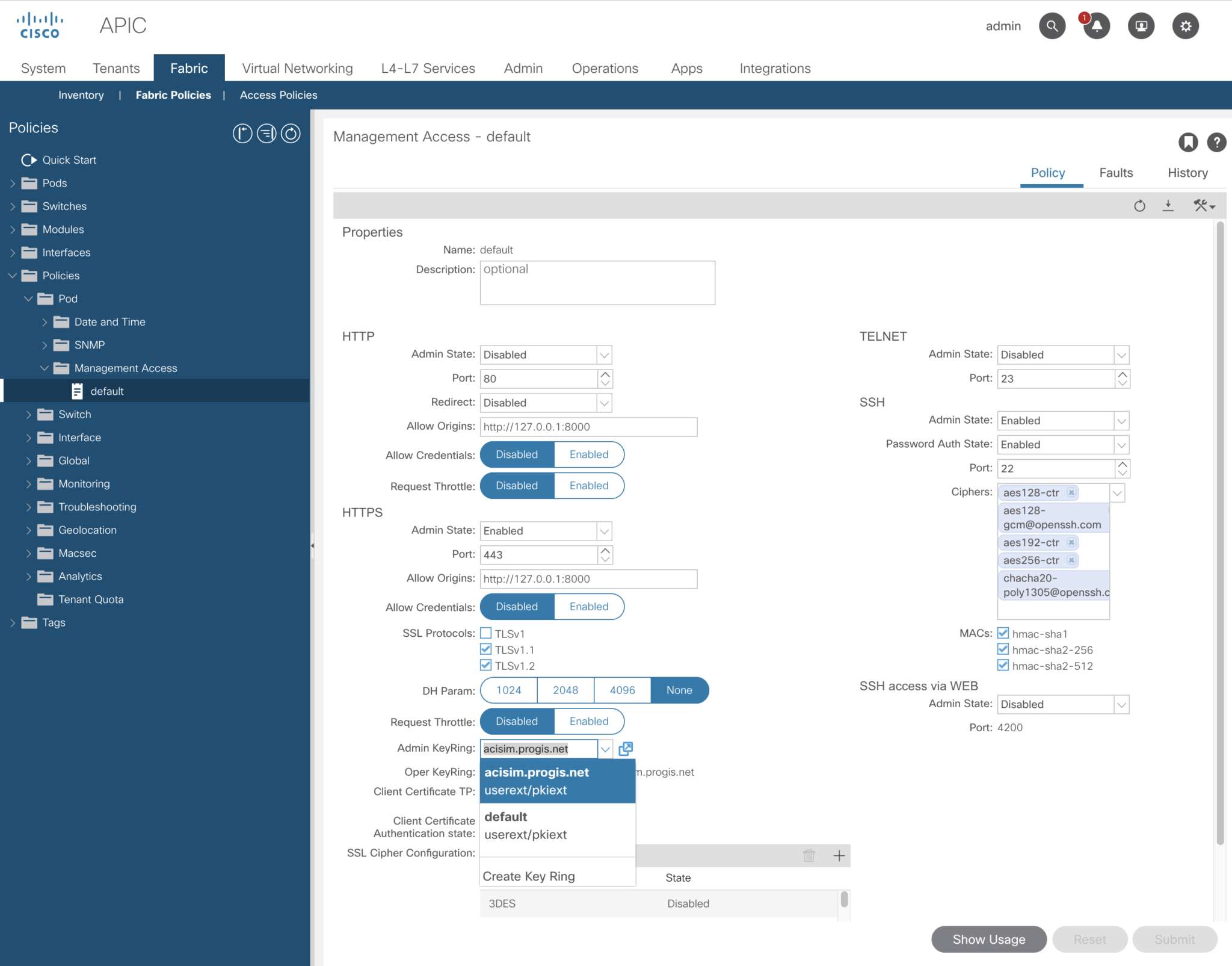
Task: Switch to the Tenants menu
Action: [116, 68]
